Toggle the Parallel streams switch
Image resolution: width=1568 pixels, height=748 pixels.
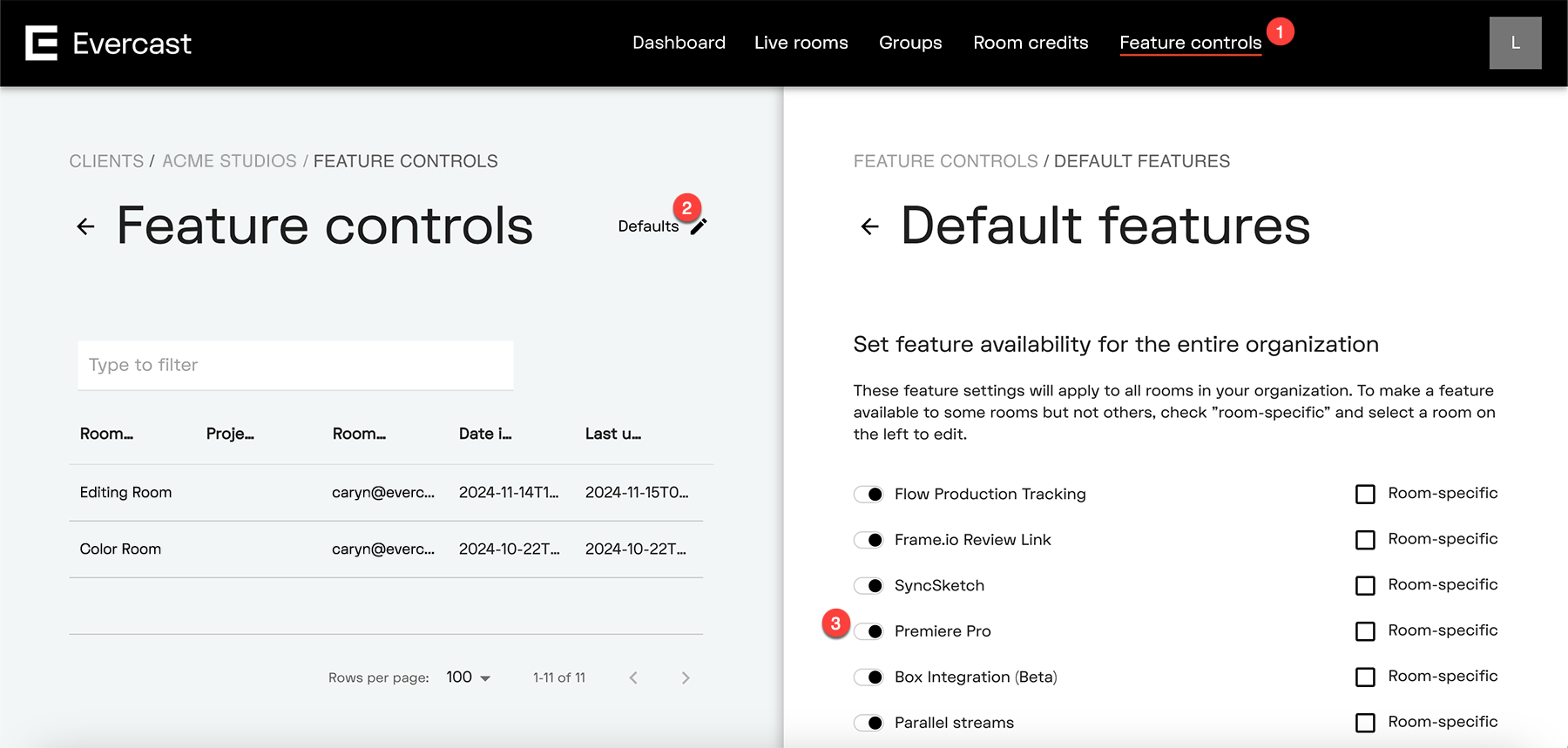point(868,723)
